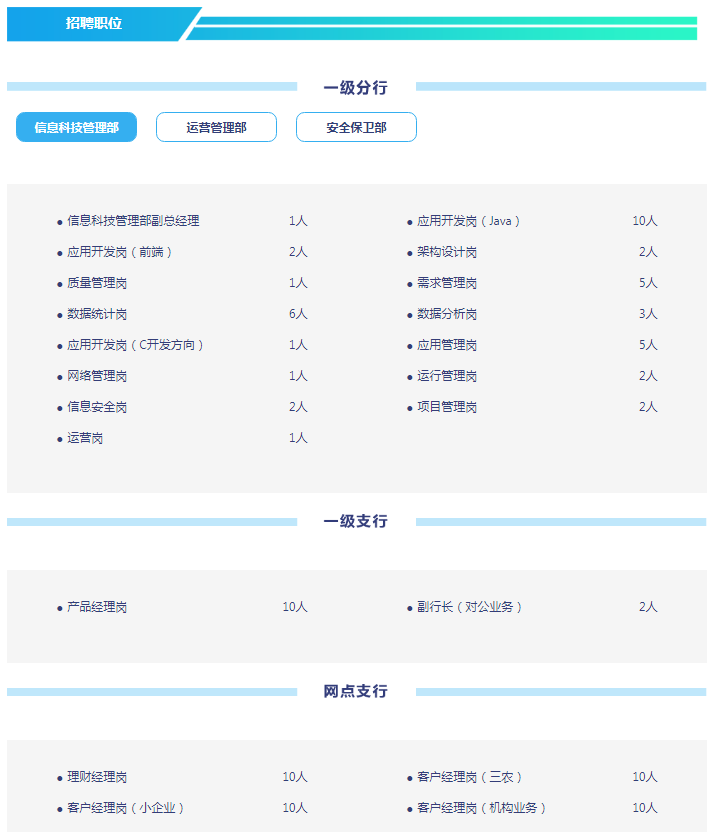The width and height of the screenshot is (707, 832).
Task: Select the 数据分析岗 position
Action: 447,314
